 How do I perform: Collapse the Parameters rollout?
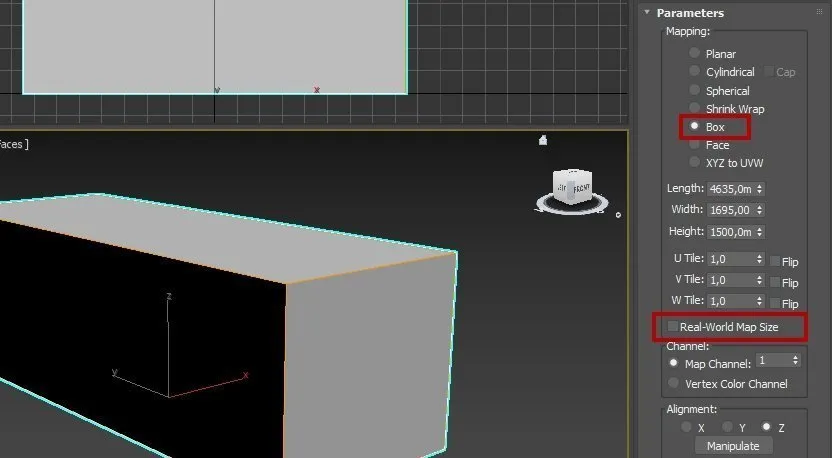648,13
